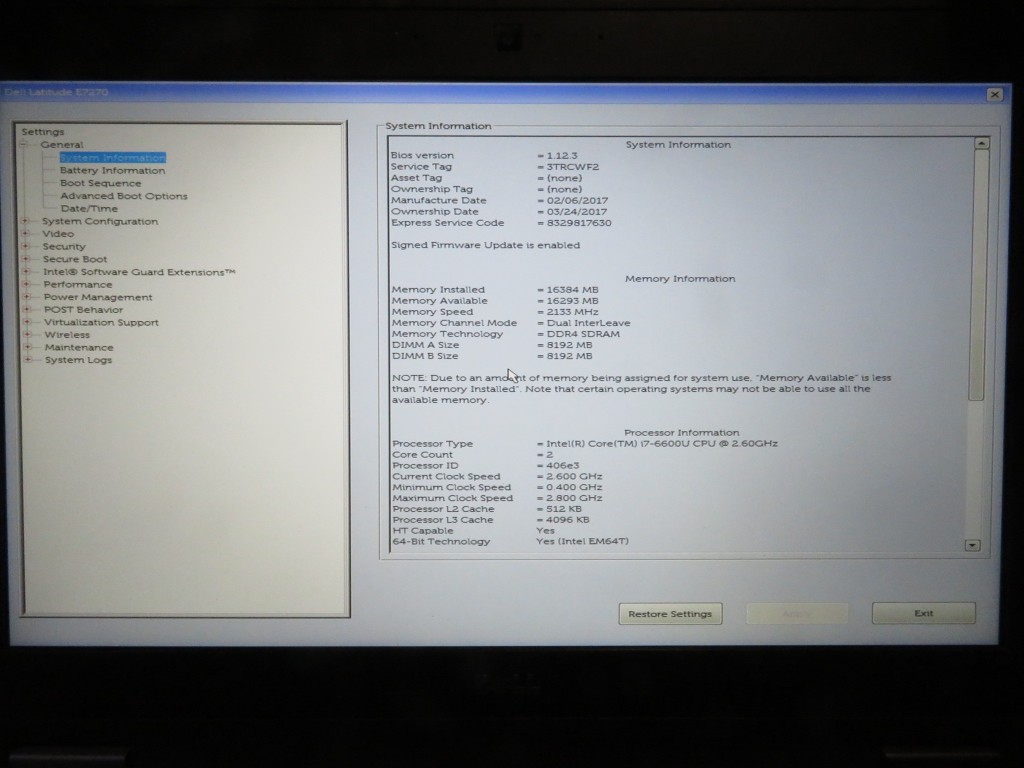This screenshot has width=1024, height=768.
Task: Expand the POST Behavior node
Action: tap(27, 310)
